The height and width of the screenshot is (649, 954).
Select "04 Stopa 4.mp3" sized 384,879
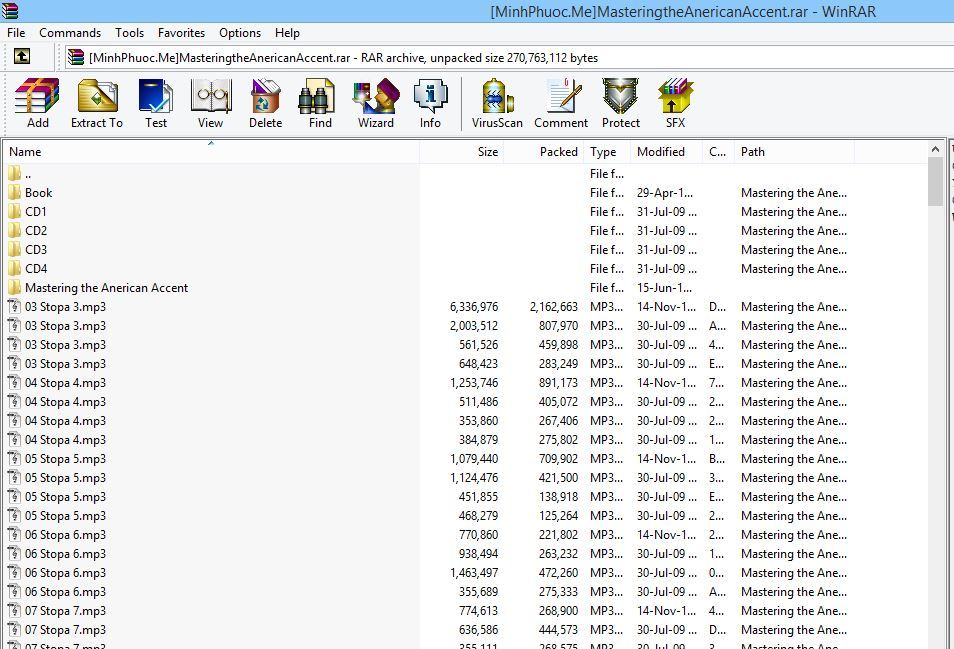tap(65, 440)
